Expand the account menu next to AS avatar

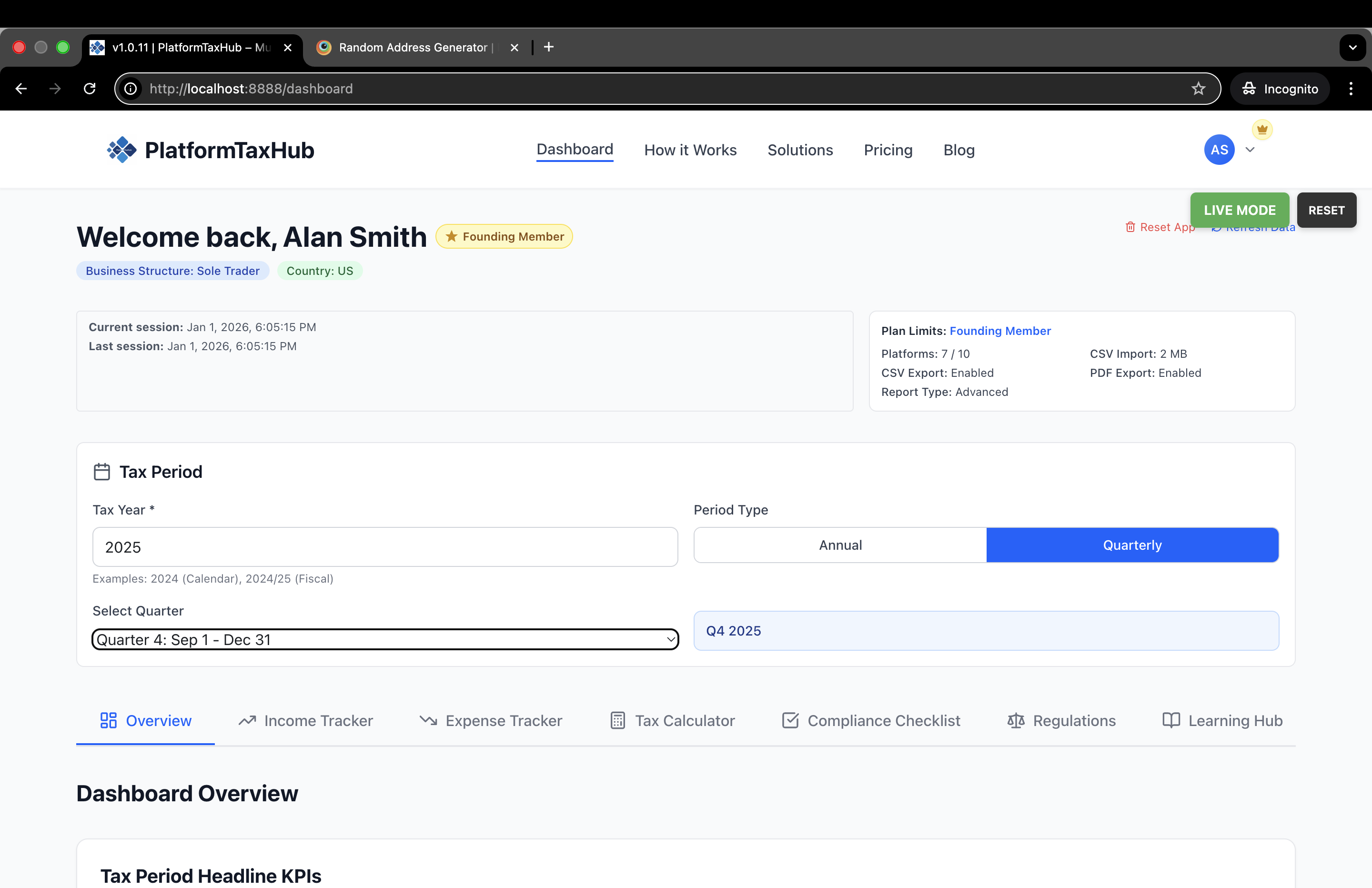[1250, 149]
